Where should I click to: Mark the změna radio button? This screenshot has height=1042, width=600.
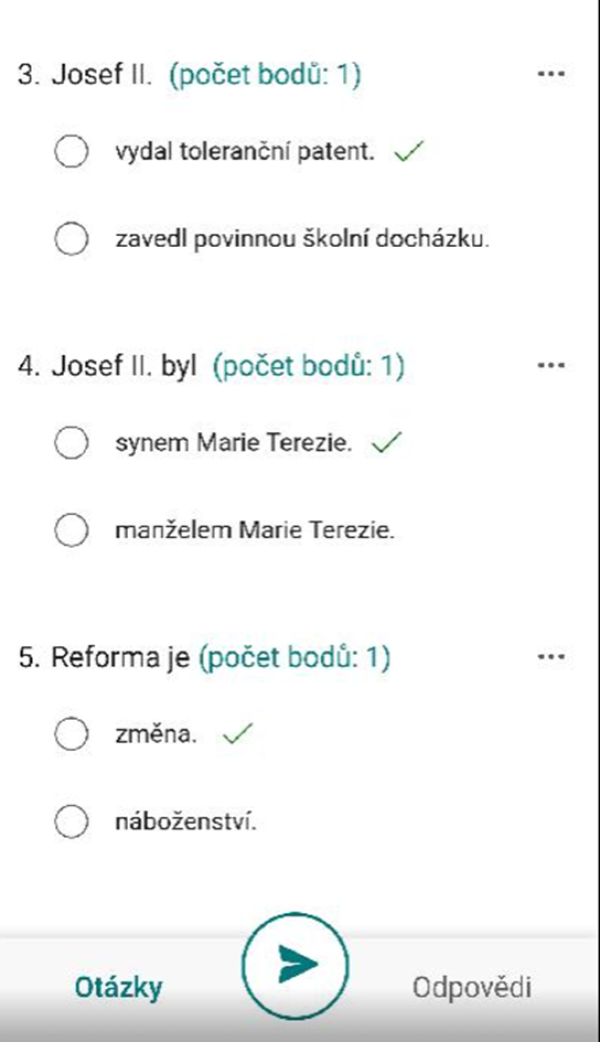pyautogui.click(x=71, y=734)
